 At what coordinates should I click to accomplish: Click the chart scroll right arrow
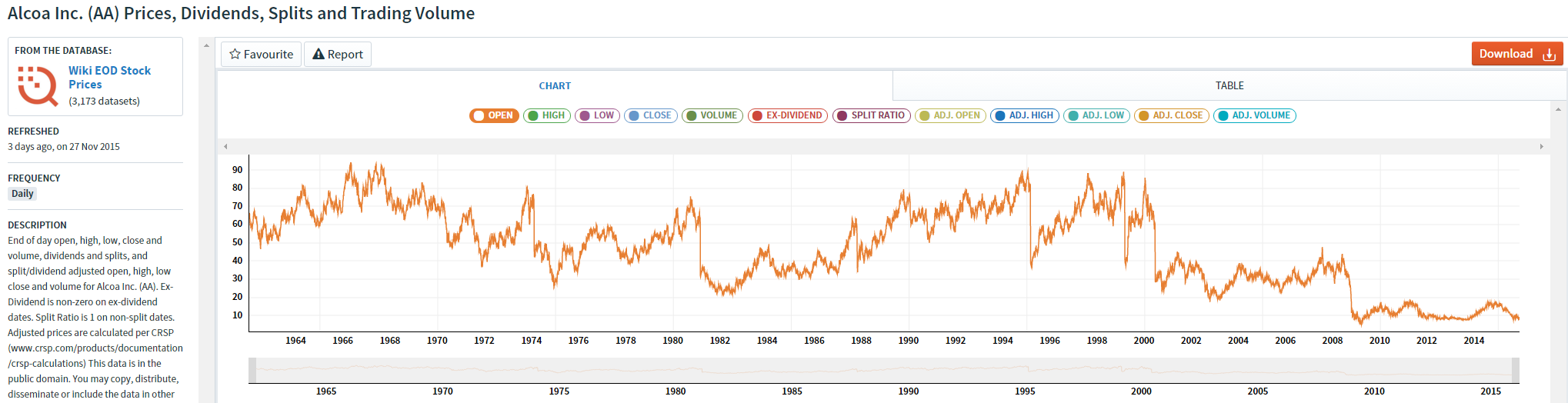pos(1542,146)
